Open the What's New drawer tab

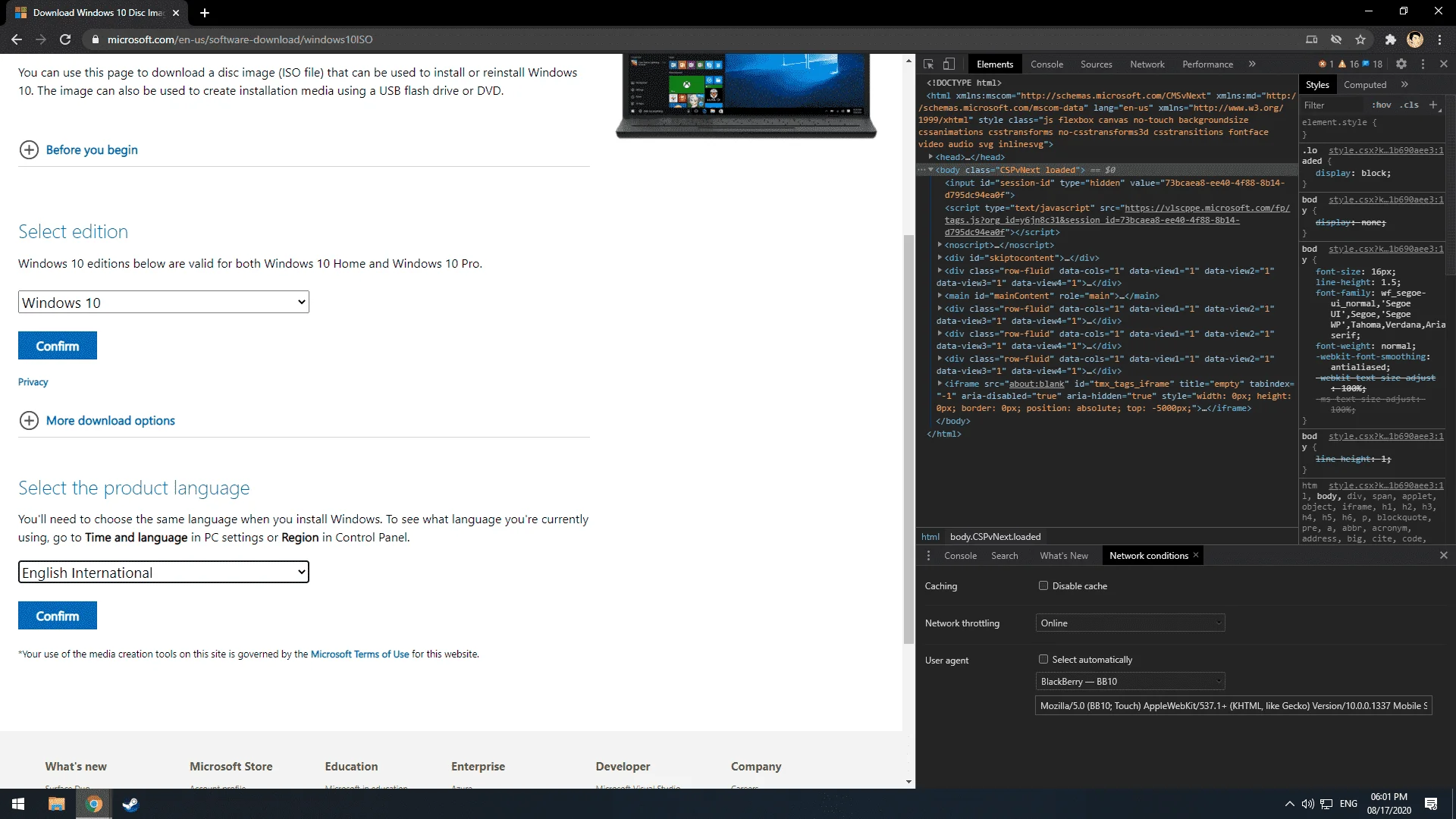pyautogui.click(x=1063, y=556)
